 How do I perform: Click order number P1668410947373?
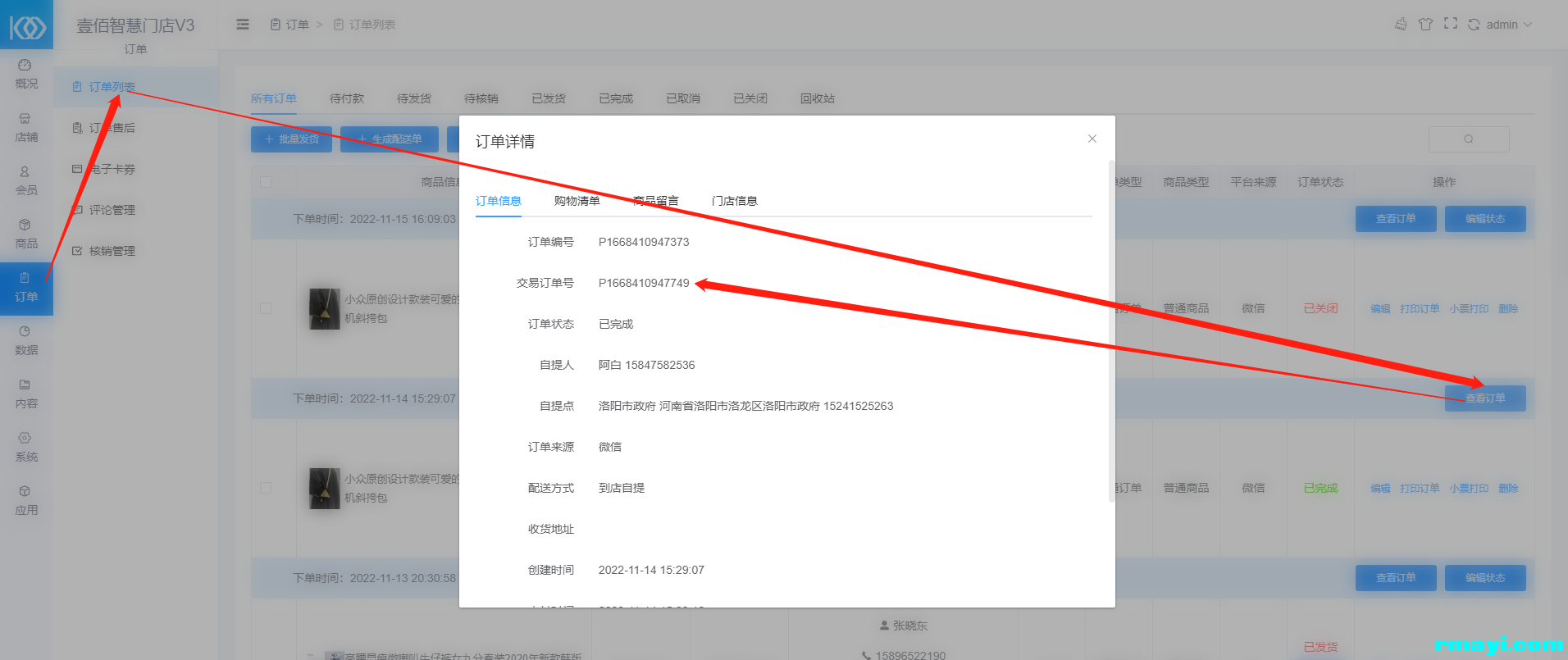[x=644, y=242]
